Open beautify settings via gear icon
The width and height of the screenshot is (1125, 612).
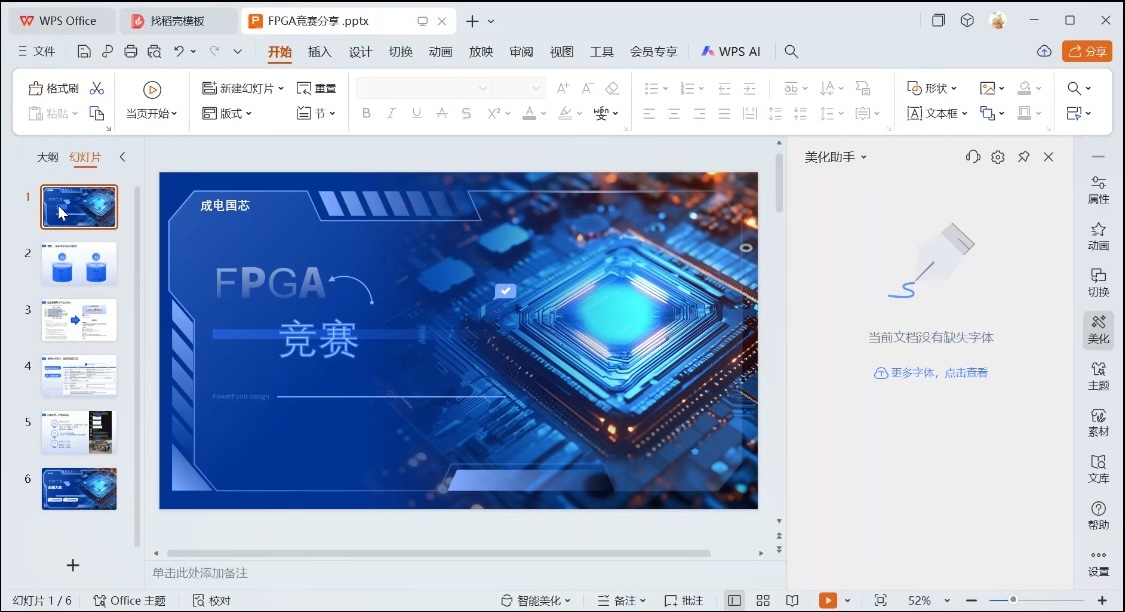pyautogui.click(x=997, y=157)
